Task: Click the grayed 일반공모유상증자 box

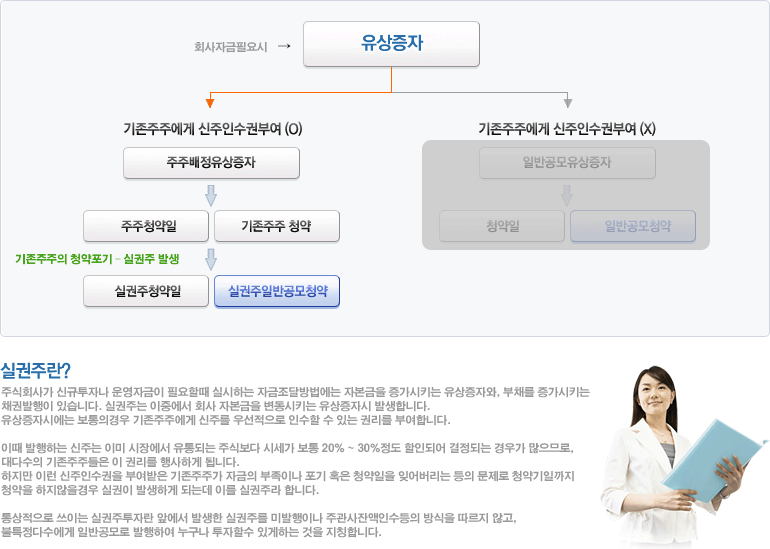Action: [x=567, y=162]
